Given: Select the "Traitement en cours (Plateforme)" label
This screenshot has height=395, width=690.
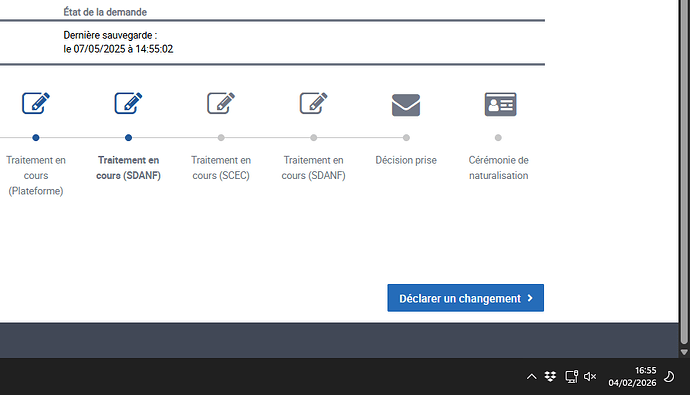Looking at the screenshot, I should click(x=36, y=176).
